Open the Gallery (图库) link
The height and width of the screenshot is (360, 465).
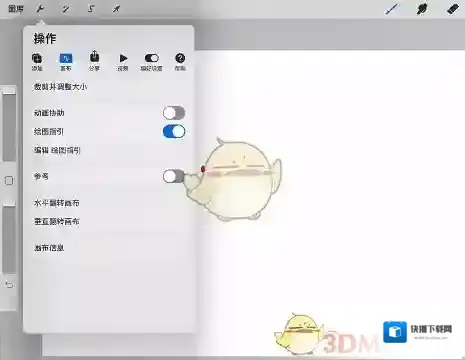coord(16,9)
